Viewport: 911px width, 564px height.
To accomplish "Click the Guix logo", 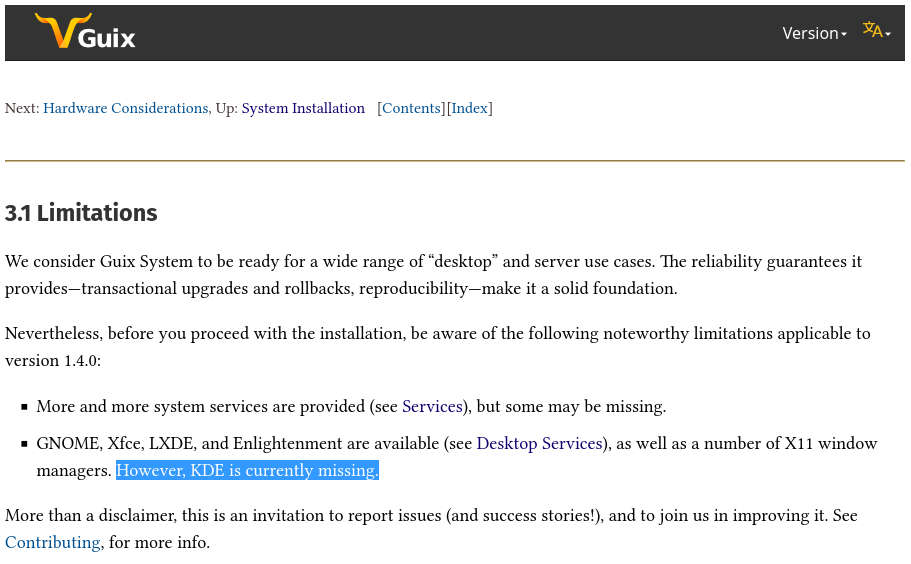I will pyautogui.click(x=85, y=31).
